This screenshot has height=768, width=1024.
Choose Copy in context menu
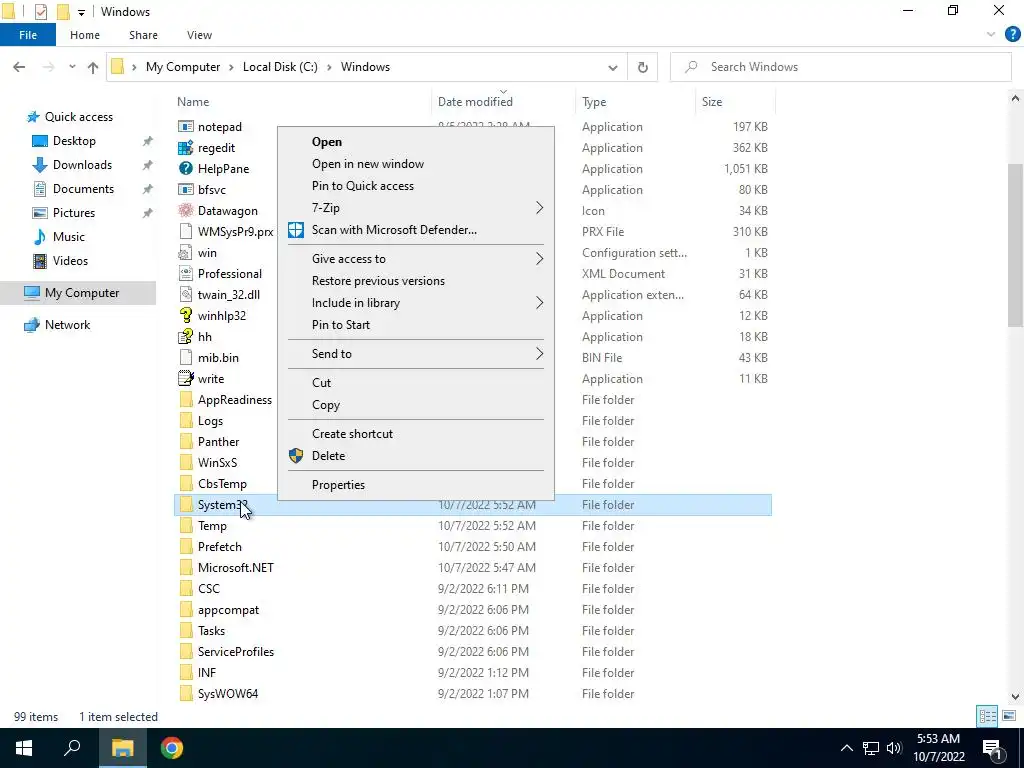coord(326,405)
